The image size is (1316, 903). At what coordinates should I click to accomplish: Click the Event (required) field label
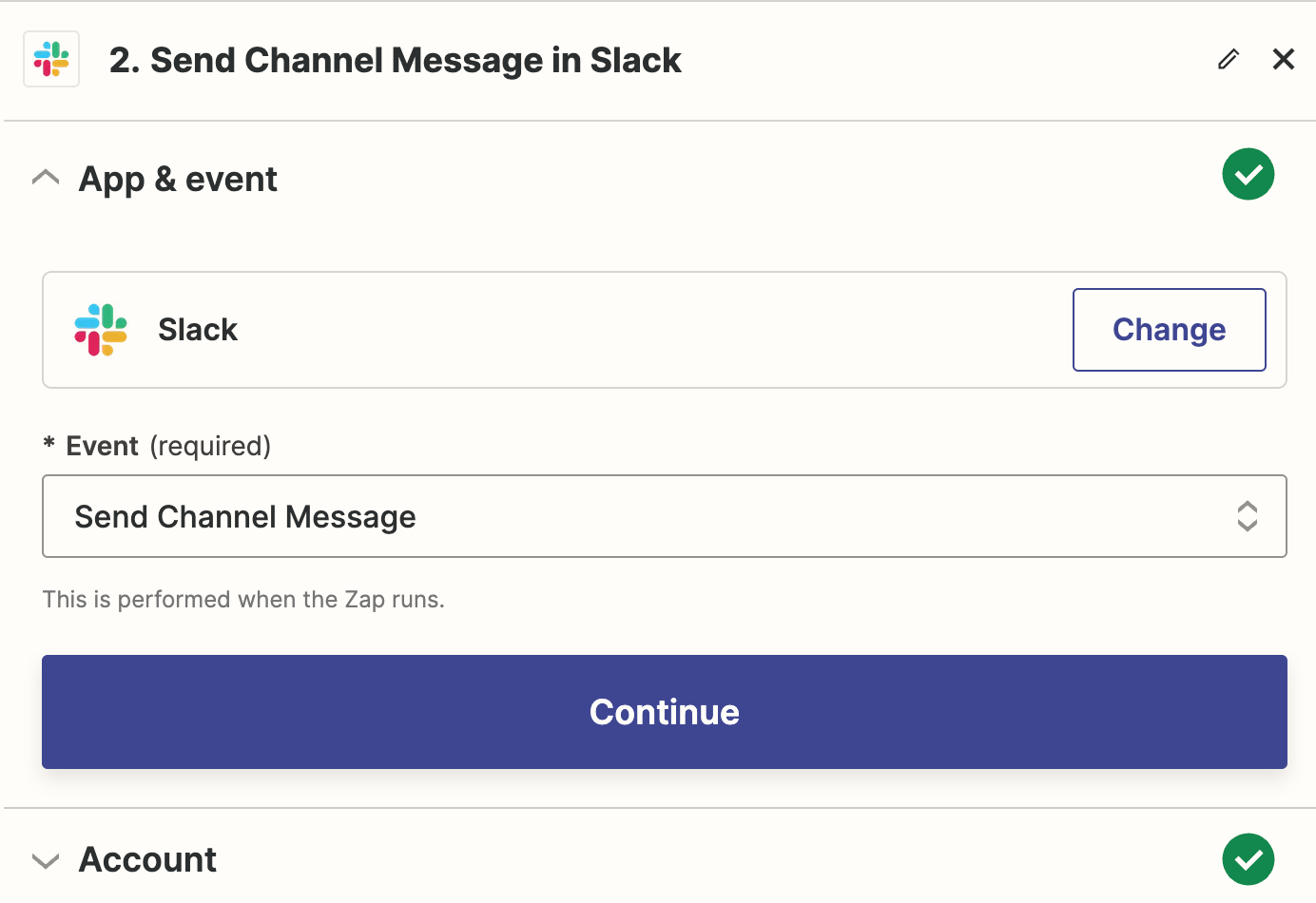(x=168, y=446)
